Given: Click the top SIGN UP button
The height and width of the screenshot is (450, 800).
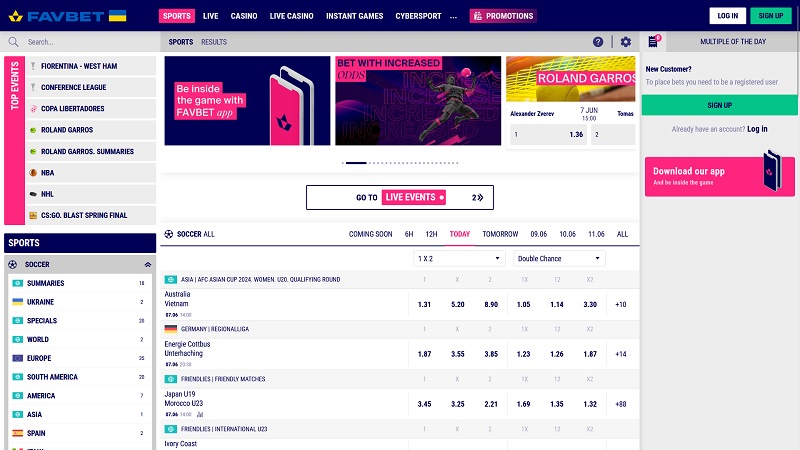Looking at the screenshot, I should coord(770,16).
